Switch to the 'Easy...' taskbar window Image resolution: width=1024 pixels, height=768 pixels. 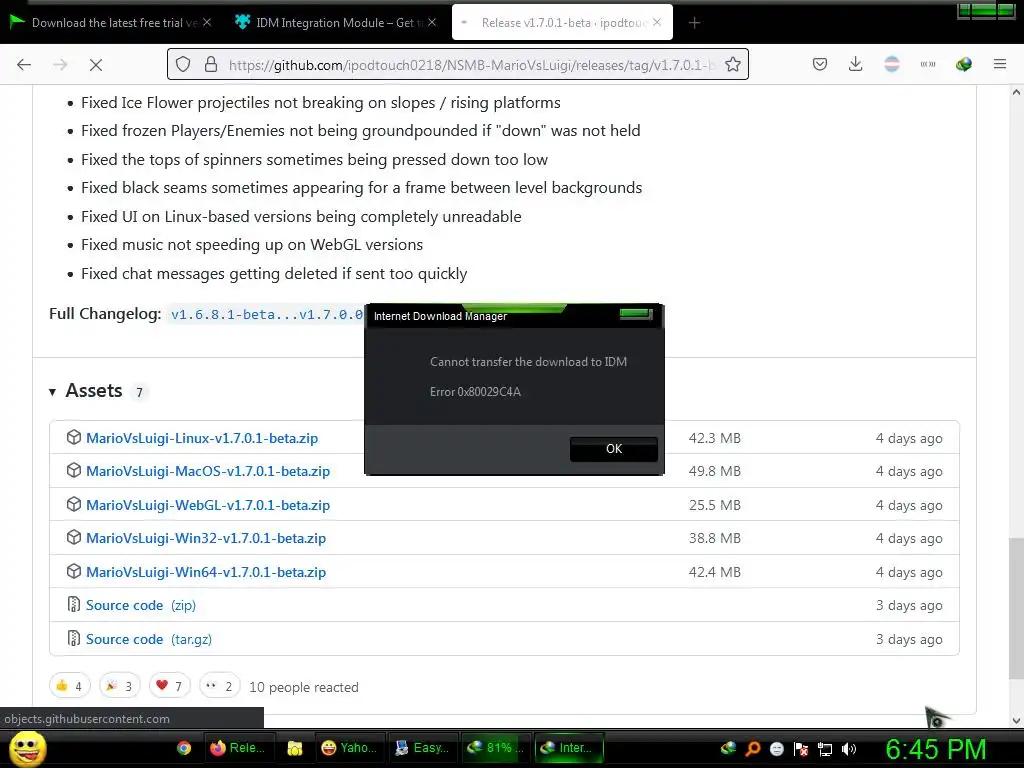click(x=423, y=748)
